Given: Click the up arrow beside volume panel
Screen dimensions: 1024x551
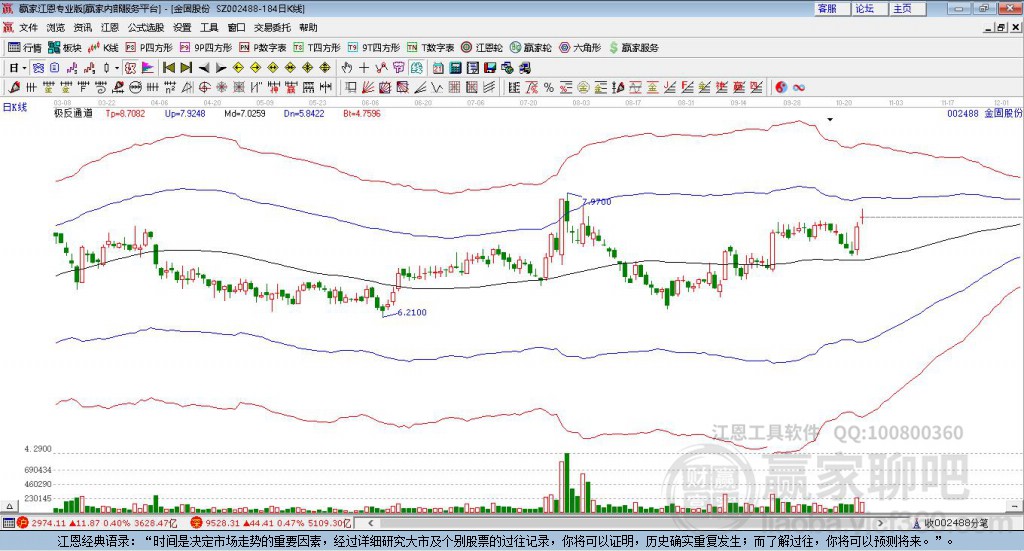Looking at the screenshot, I should [9, 506].
